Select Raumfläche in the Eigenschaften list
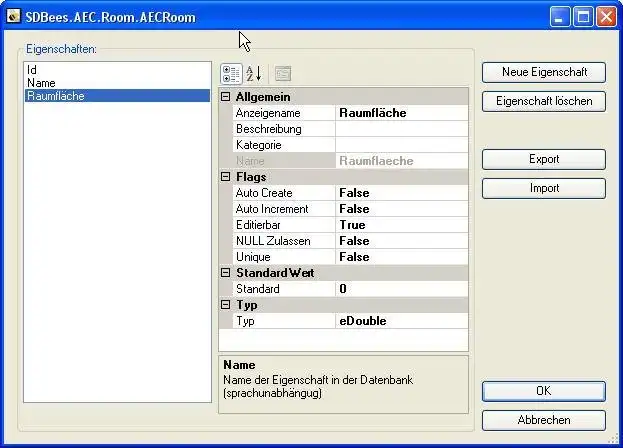 (x=117, y=96)
